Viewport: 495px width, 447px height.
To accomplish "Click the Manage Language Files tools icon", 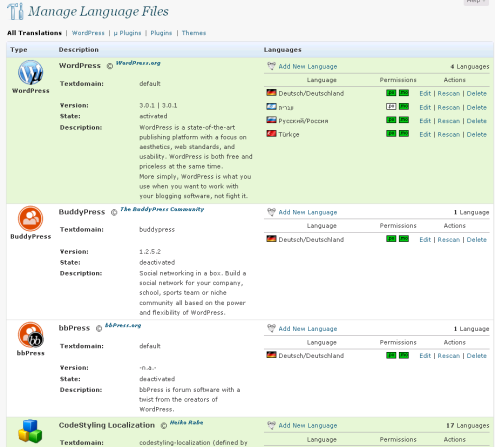I will pyautogui.click(x=16, y=11).
